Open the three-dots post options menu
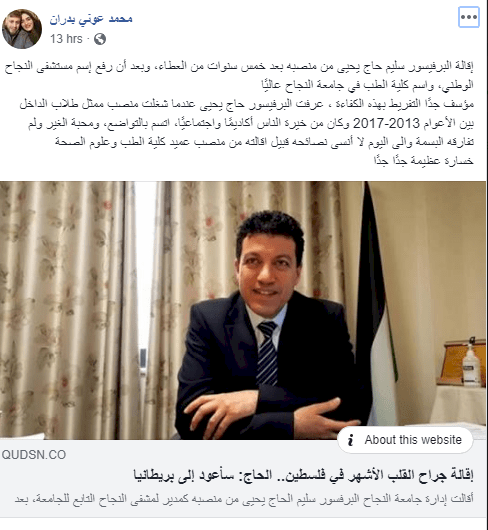The image size is (488, 530). pos(469,17)
